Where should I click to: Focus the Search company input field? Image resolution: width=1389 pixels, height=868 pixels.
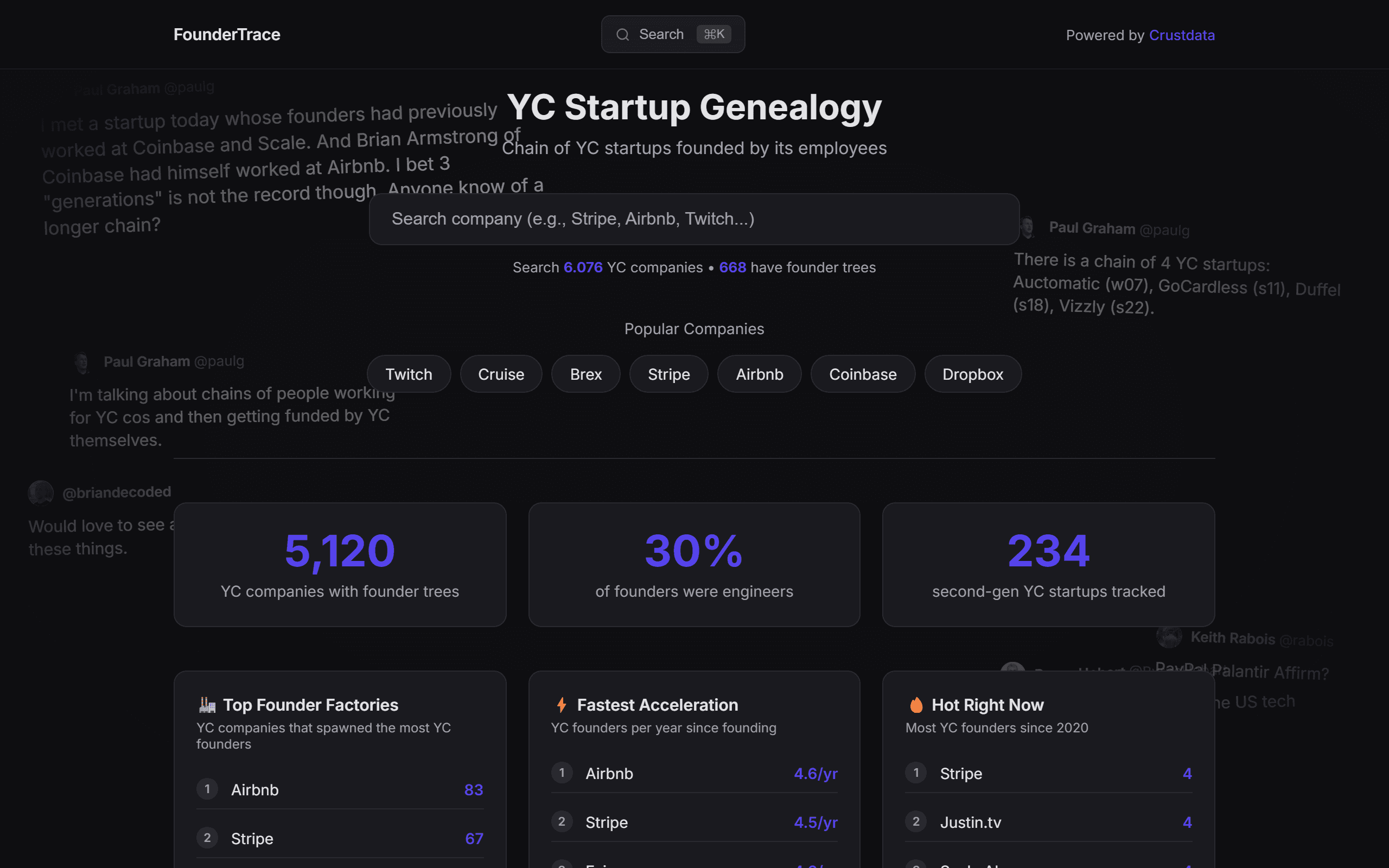point(694,219)
